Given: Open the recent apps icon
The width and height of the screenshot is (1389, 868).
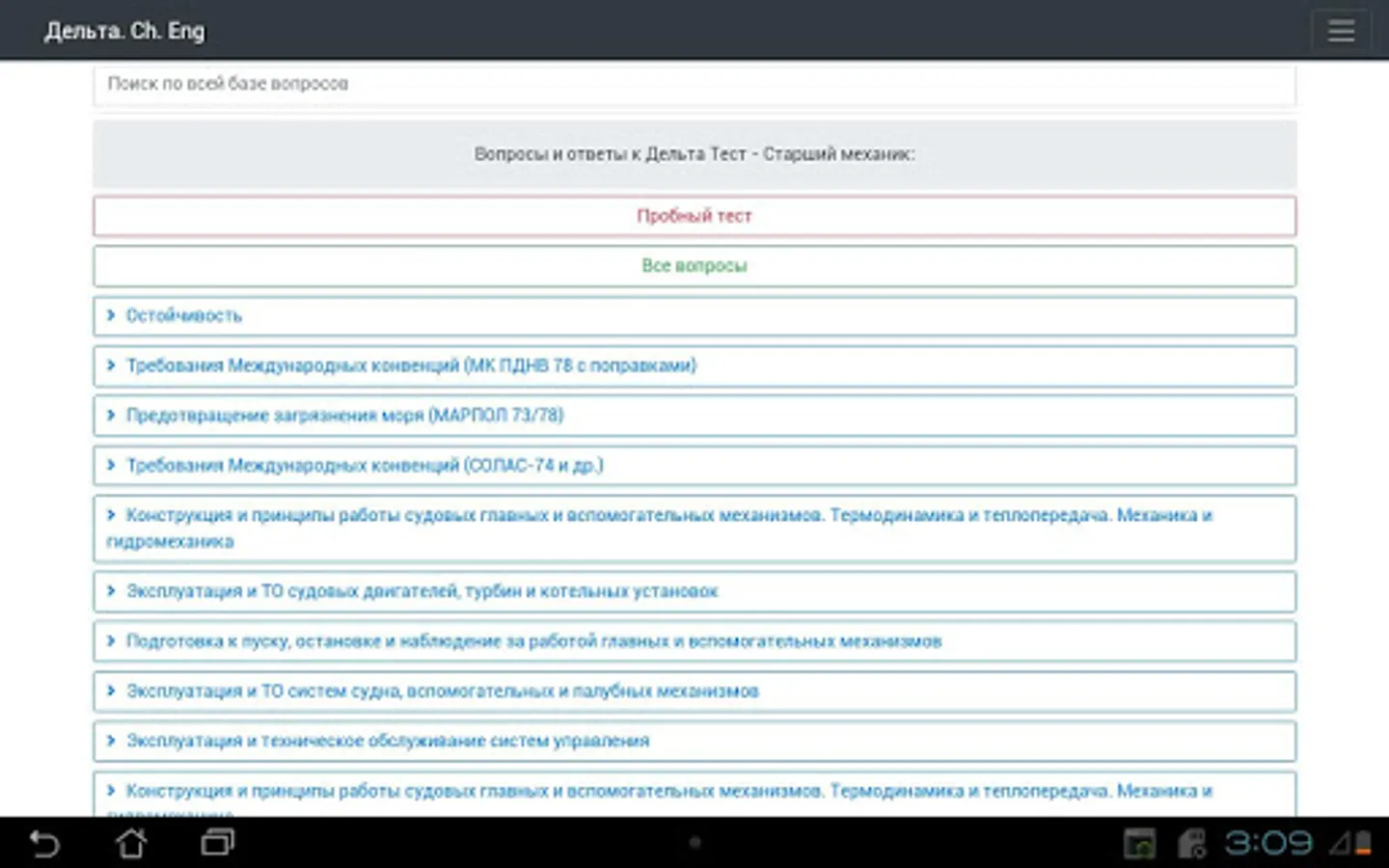Looking at the screenshot, I should point(218,843).
